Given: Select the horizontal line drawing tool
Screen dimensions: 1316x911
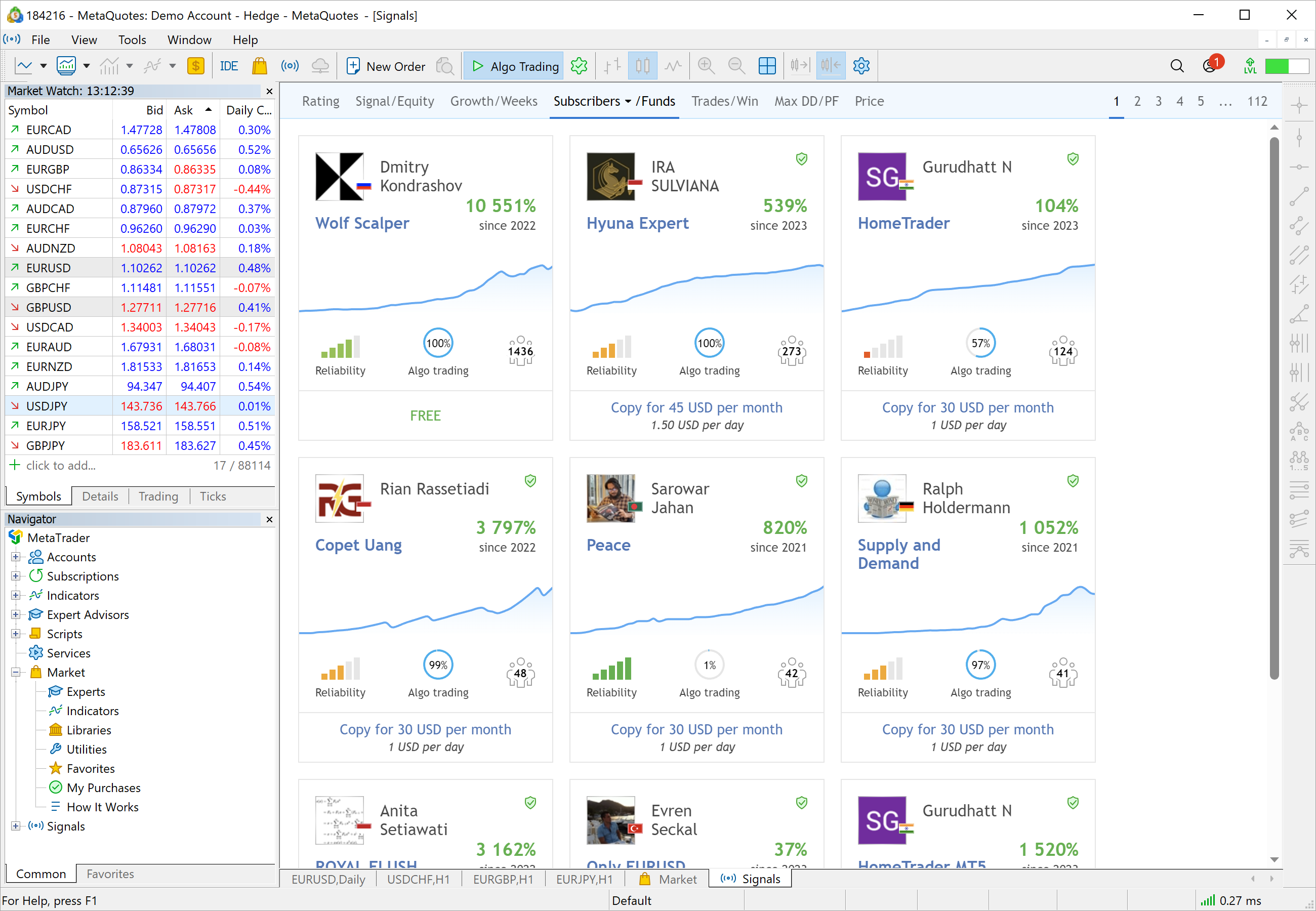Looking at the screenshot, I should click(x=1299, y=167).
